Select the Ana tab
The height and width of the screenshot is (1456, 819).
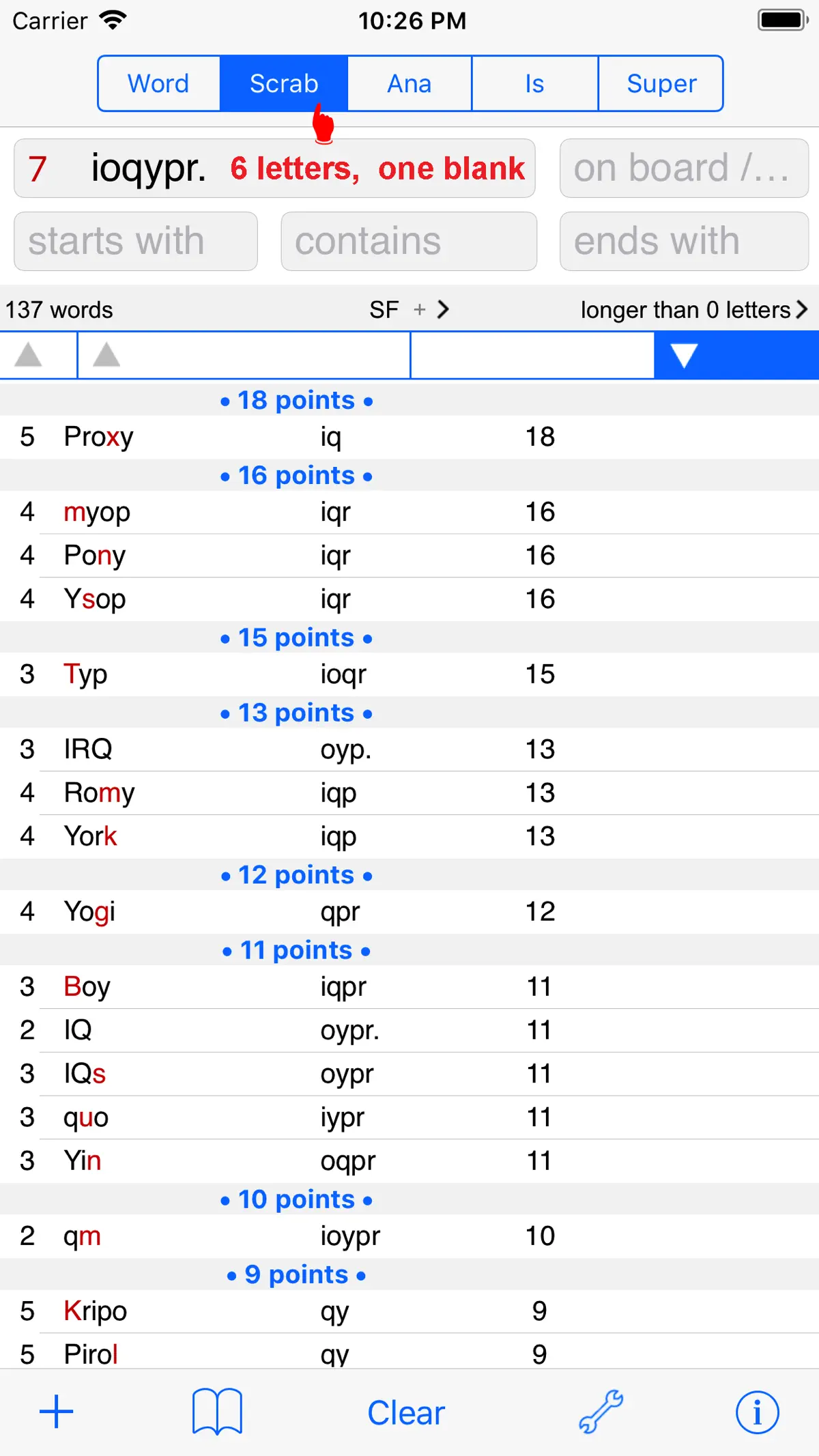coord(409,83)
